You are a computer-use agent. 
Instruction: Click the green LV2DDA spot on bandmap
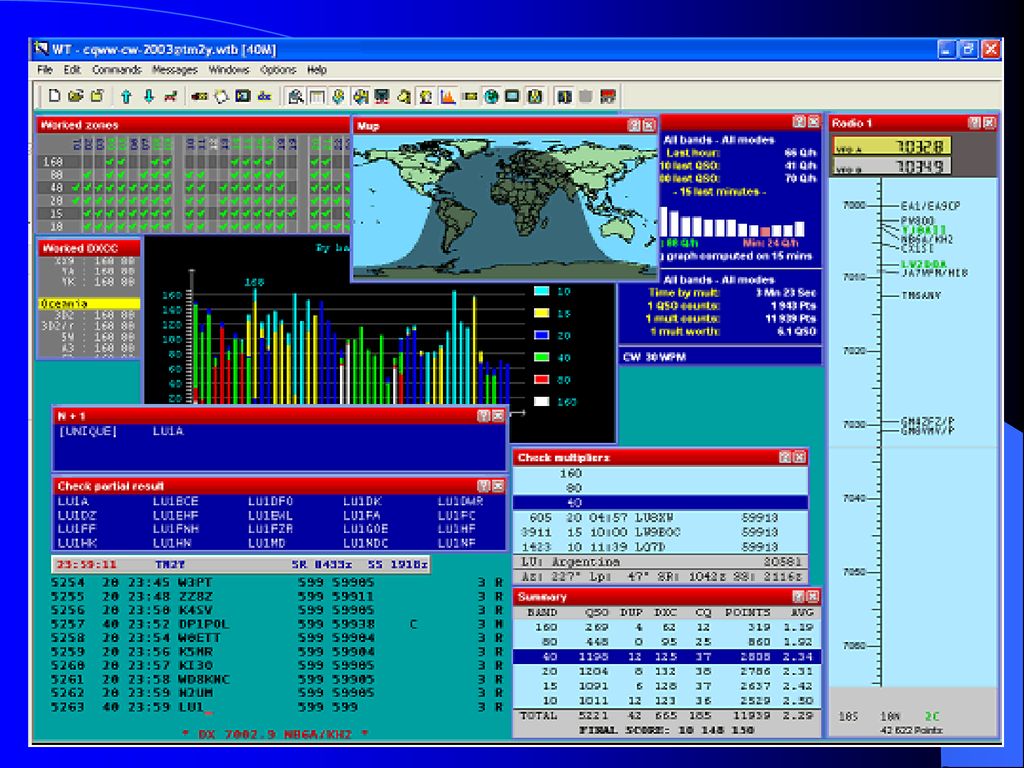(923, 264)
